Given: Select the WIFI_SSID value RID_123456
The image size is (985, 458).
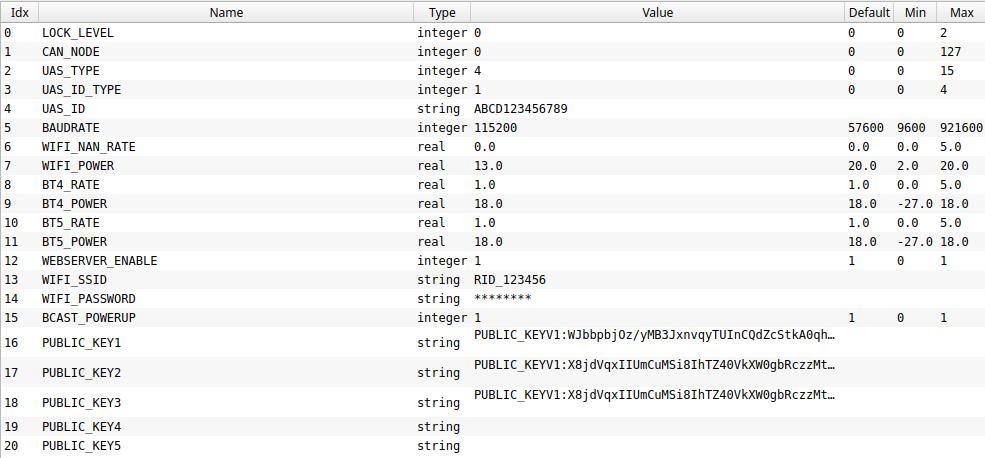Looking at the screenshot, I should (510, 280).
